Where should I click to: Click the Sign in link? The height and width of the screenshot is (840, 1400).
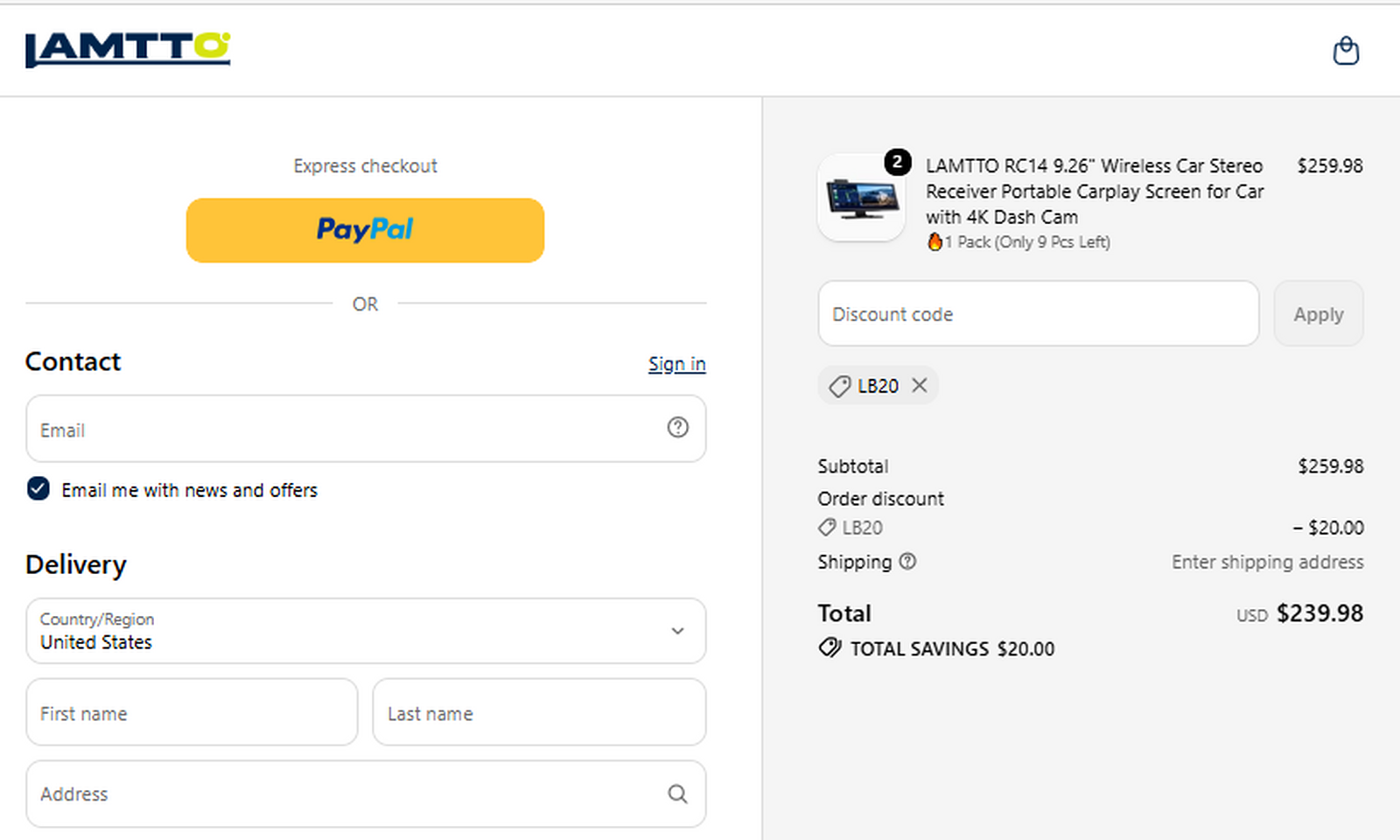tap(676, 364)
